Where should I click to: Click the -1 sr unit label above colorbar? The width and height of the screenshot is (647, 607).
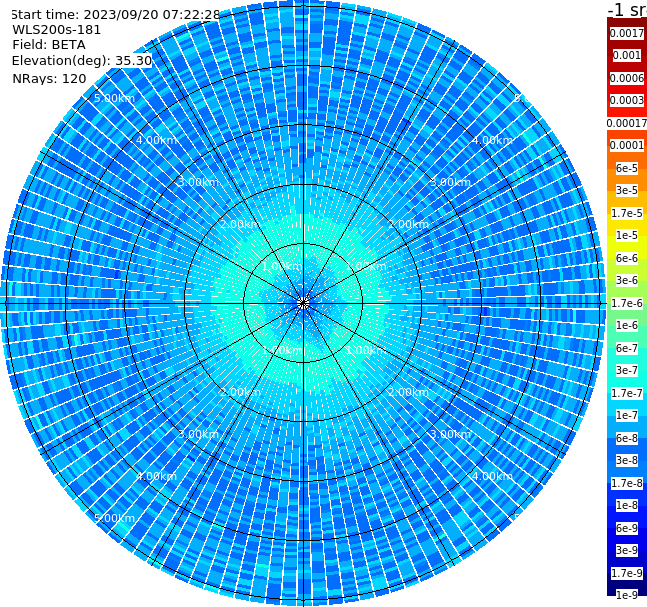coord(627,9)
